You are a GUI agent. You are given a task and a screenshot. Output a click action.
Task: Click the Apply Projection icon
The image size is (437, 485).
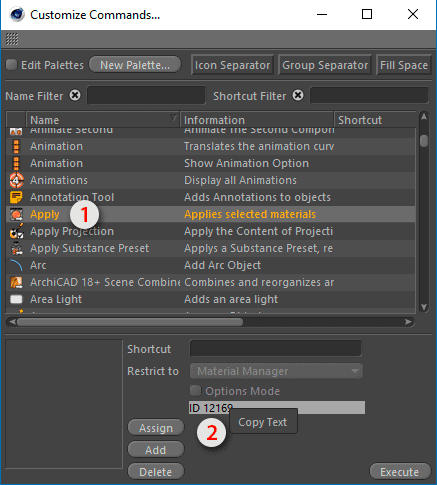[x=16, y=231]
